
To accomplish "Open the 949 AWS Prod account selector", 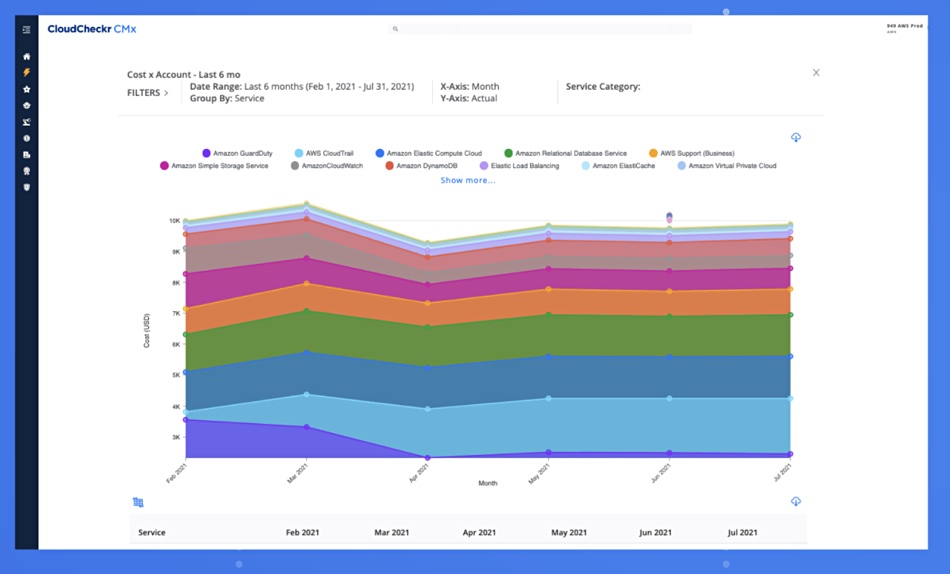I will tap(904, 28).
